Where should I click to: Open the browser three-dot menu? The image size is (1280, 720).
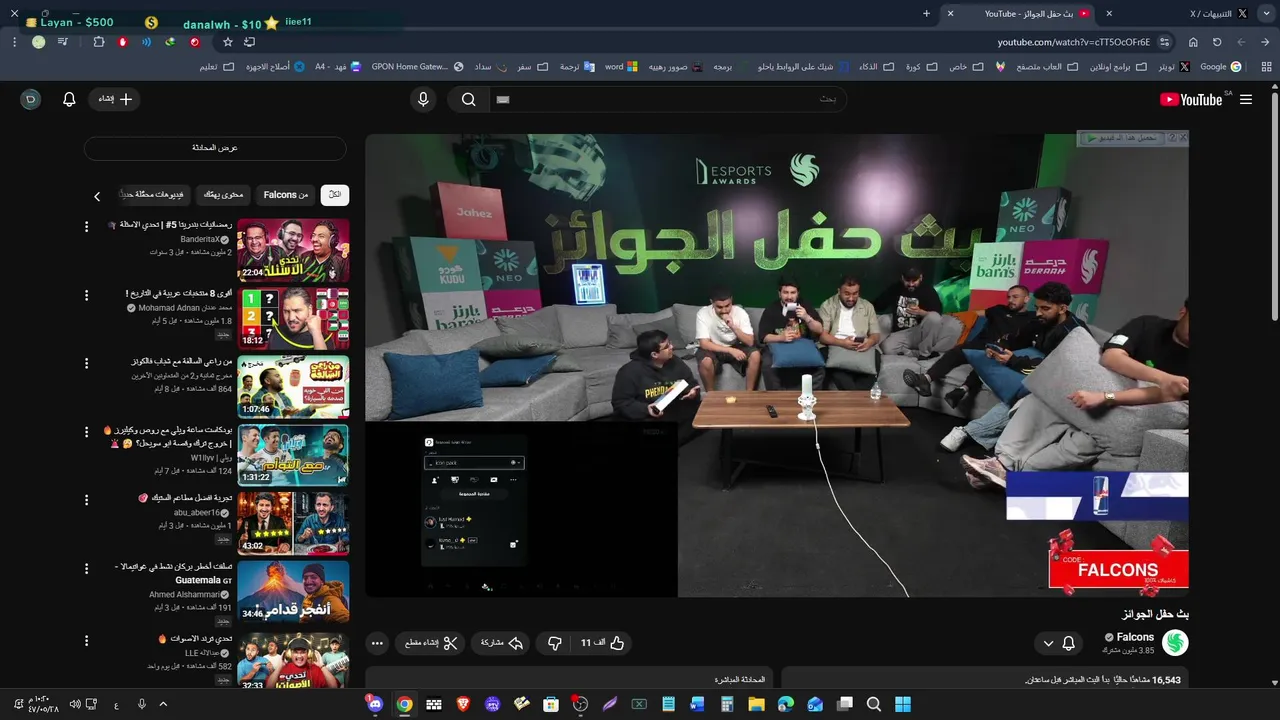tap(14, 42)
